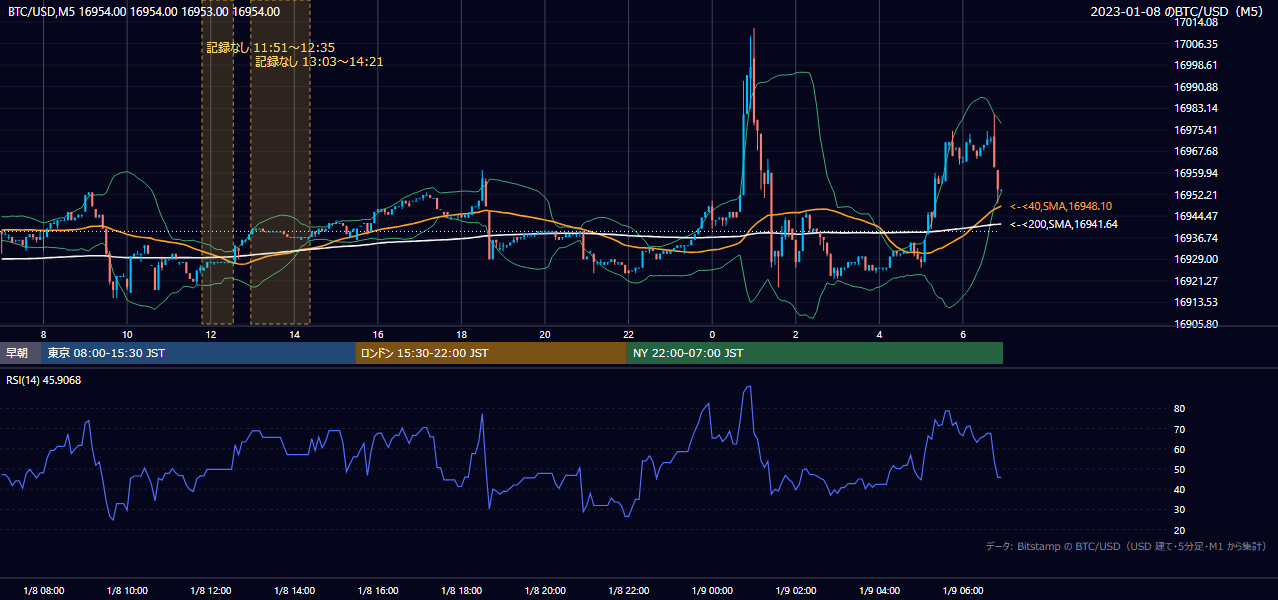Click price axis value 16905.80
Viewport: 1278px width, 600px height.
1195,324
